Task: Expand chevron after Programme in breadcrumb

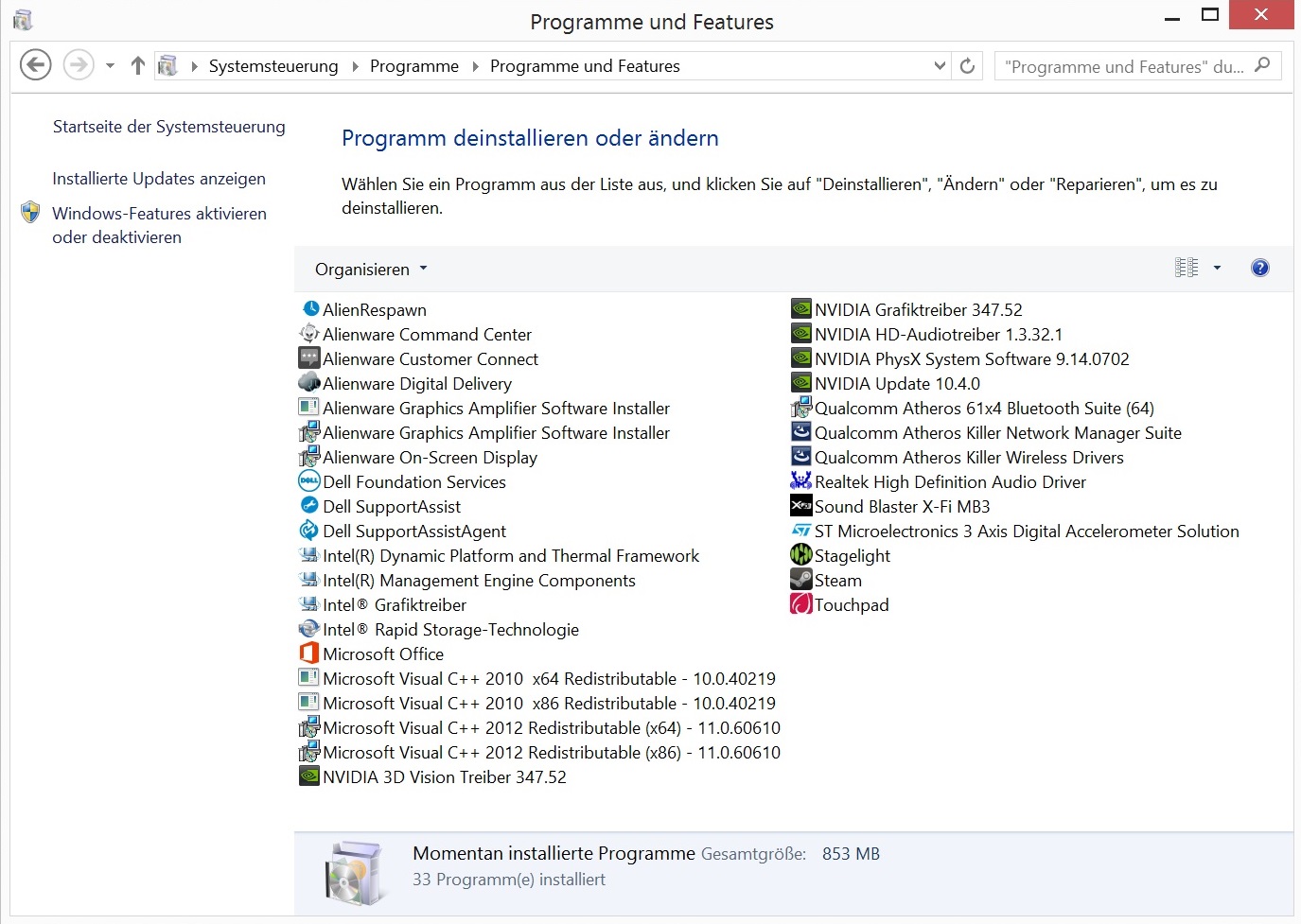Action: (475, 66)
